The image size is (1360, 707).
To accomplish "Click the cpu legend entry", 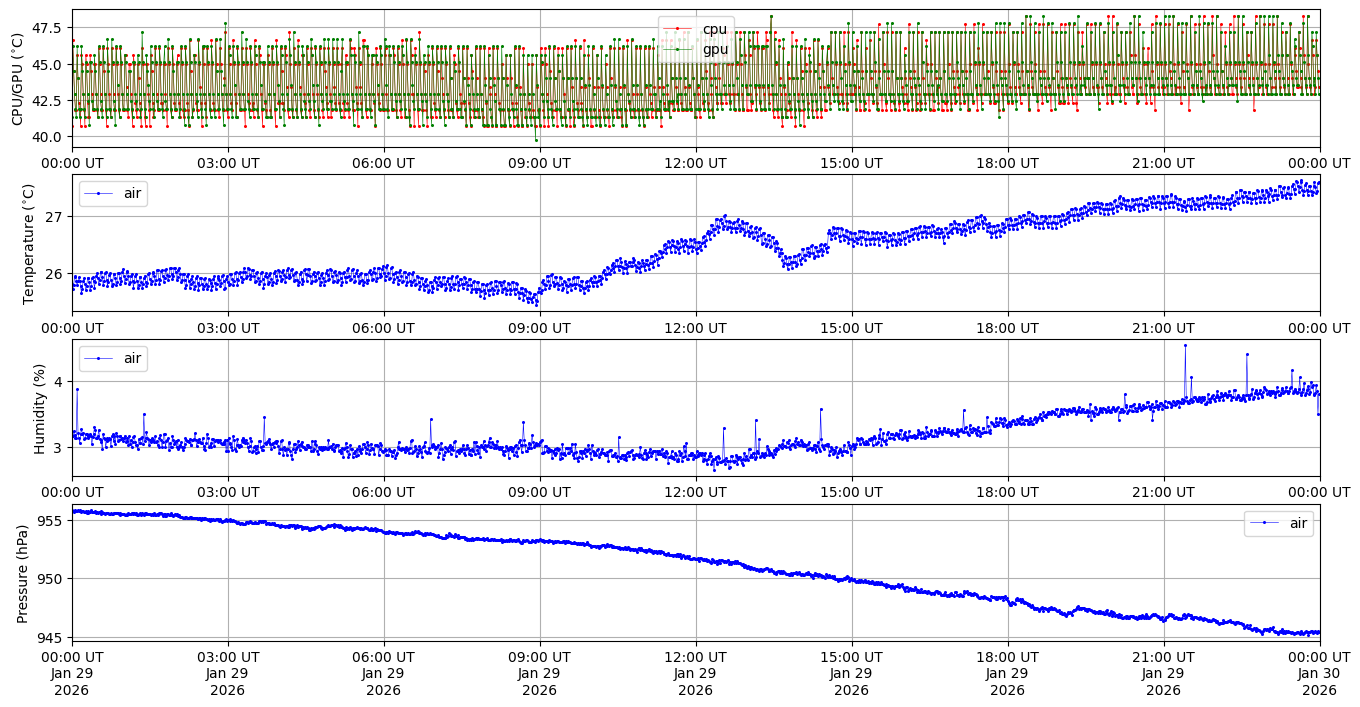I will [x=714, y=29].
